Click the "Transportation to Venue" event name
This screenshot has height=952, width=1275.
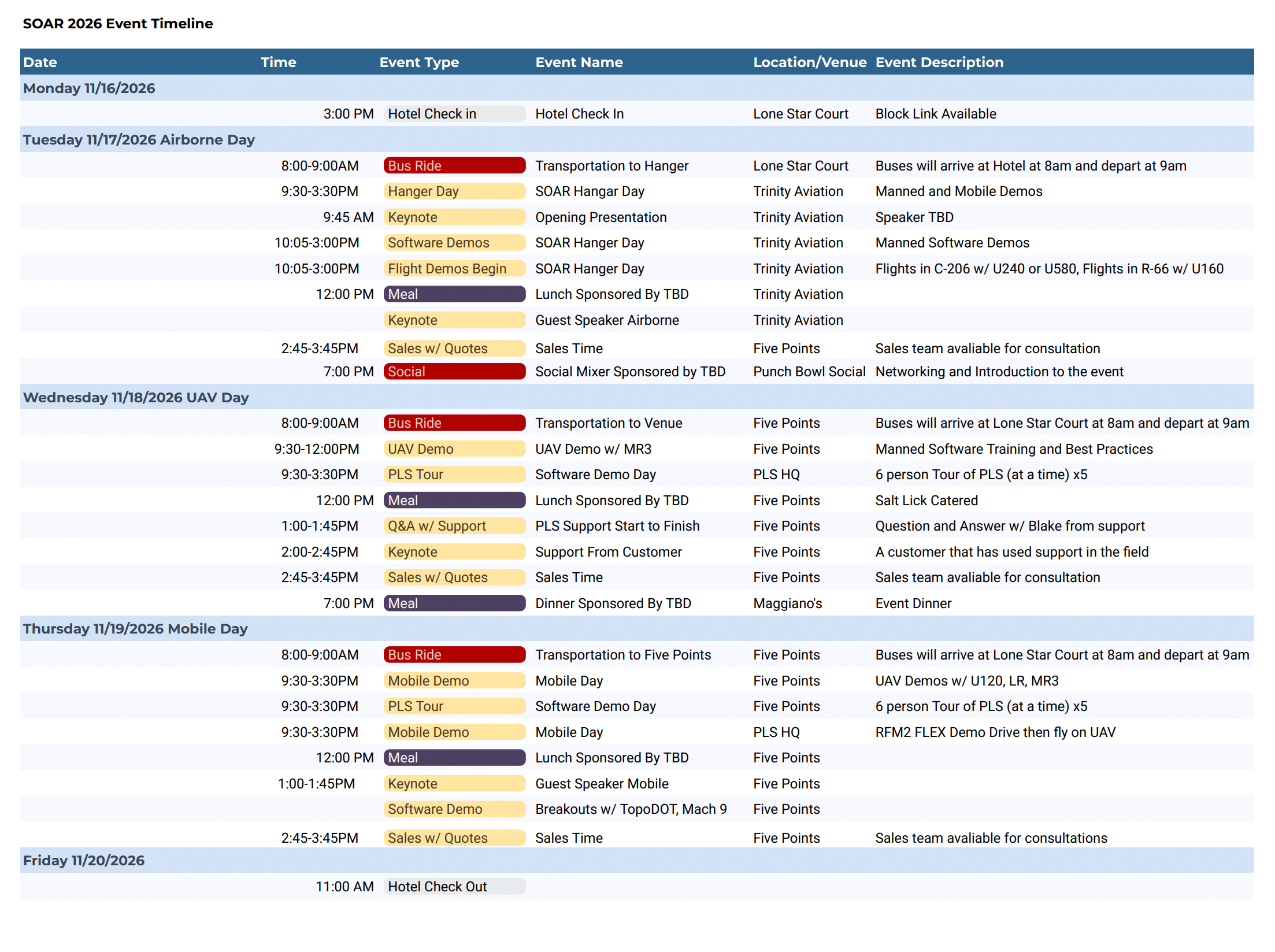coord(609,423)
